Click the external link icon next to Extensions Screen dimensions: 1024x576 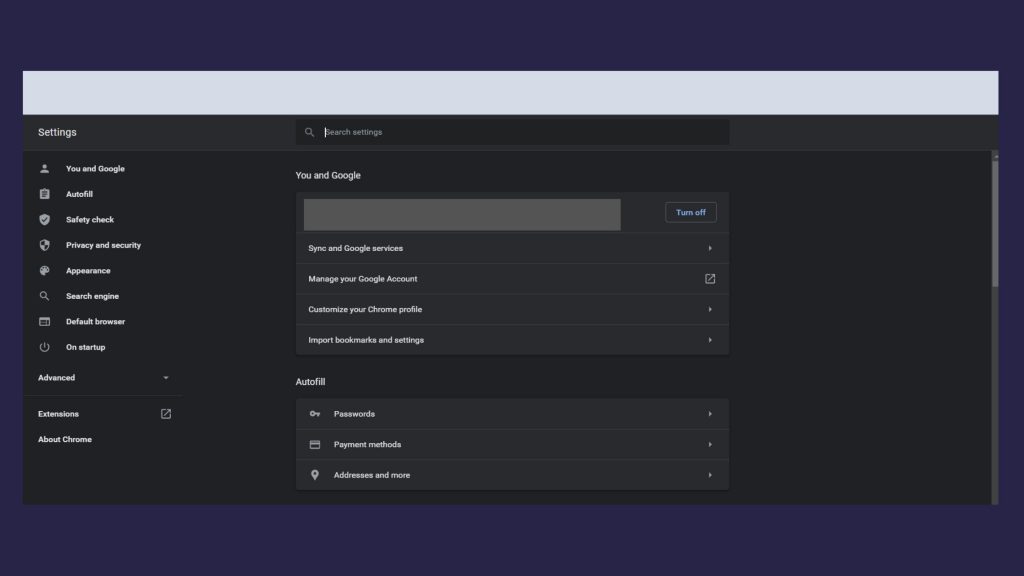click(166, 414)
